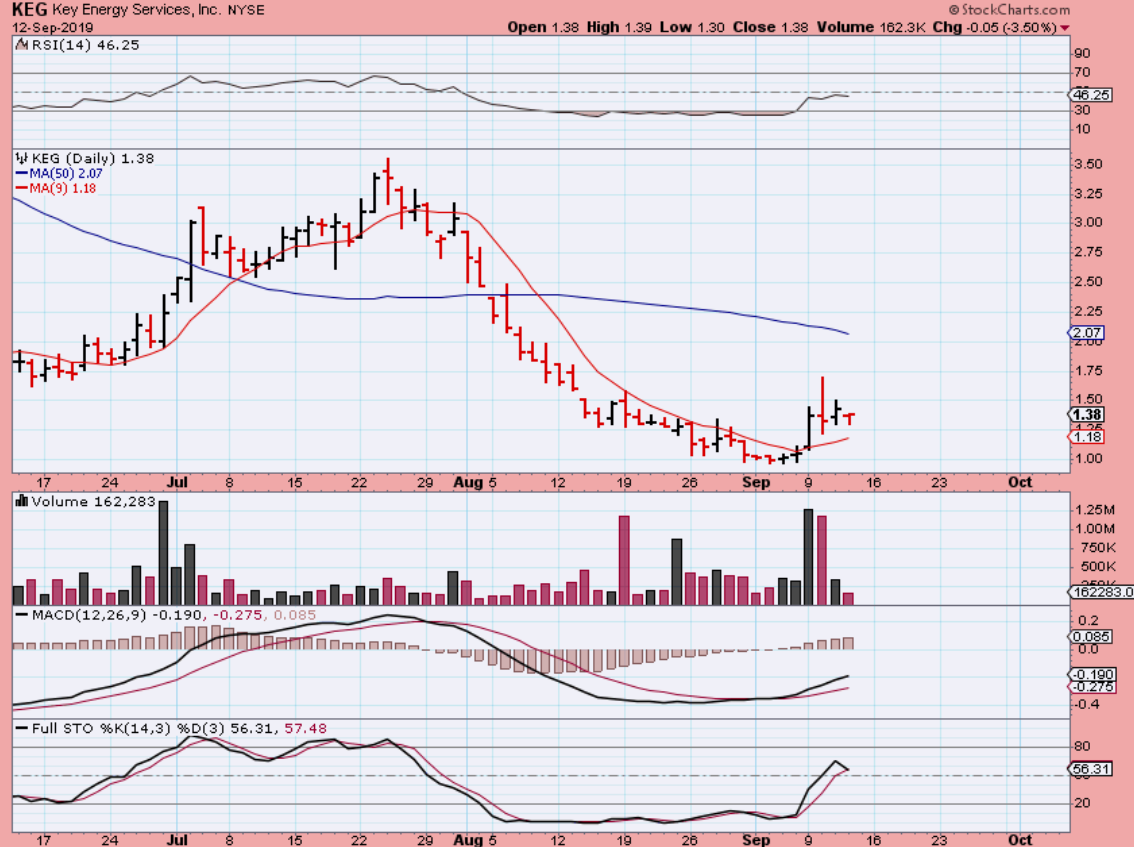
Task: Click the 1.18 red MA axis tag
Action: click(1086, 436)
